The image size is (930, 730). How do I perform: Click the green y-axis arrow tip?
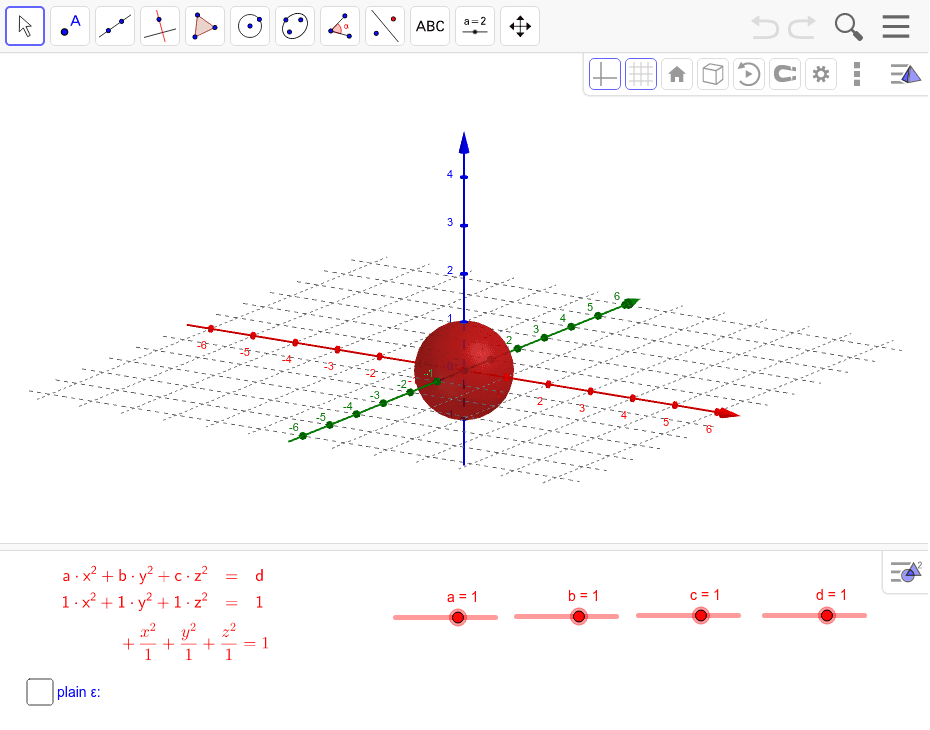[x=630, y=304]
